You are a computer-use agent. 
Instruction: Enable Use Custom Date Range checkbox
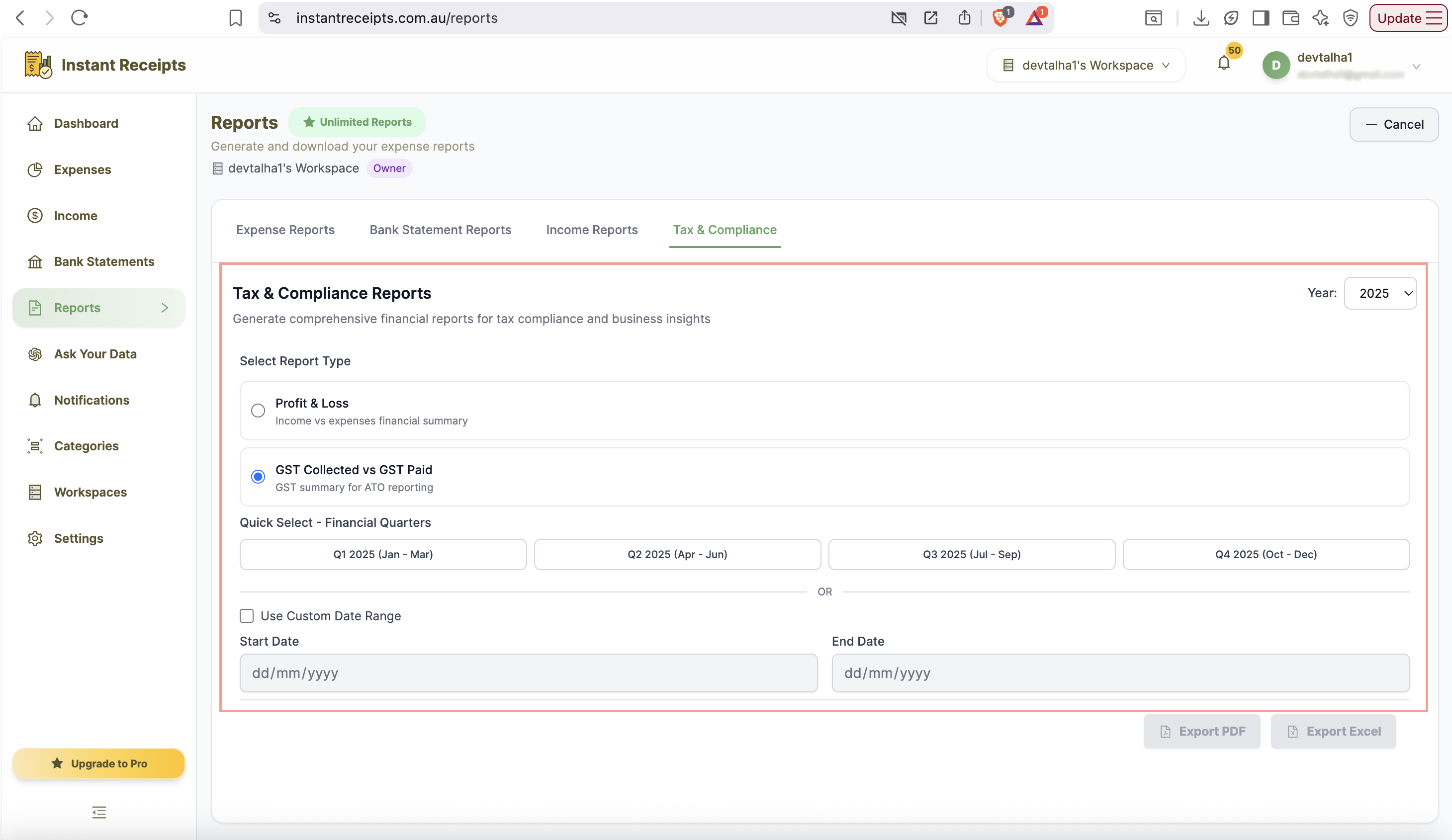point(247,616)
